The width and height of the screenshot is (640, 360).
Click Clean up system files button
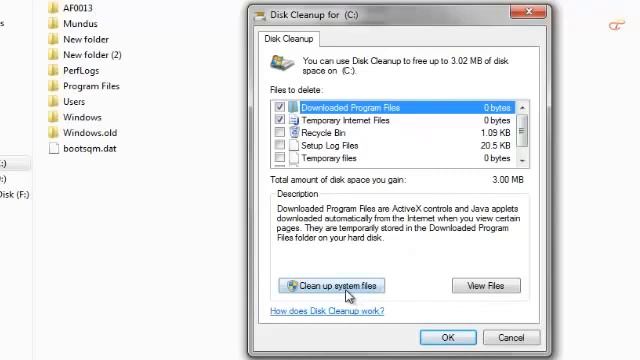coord(331,286)
